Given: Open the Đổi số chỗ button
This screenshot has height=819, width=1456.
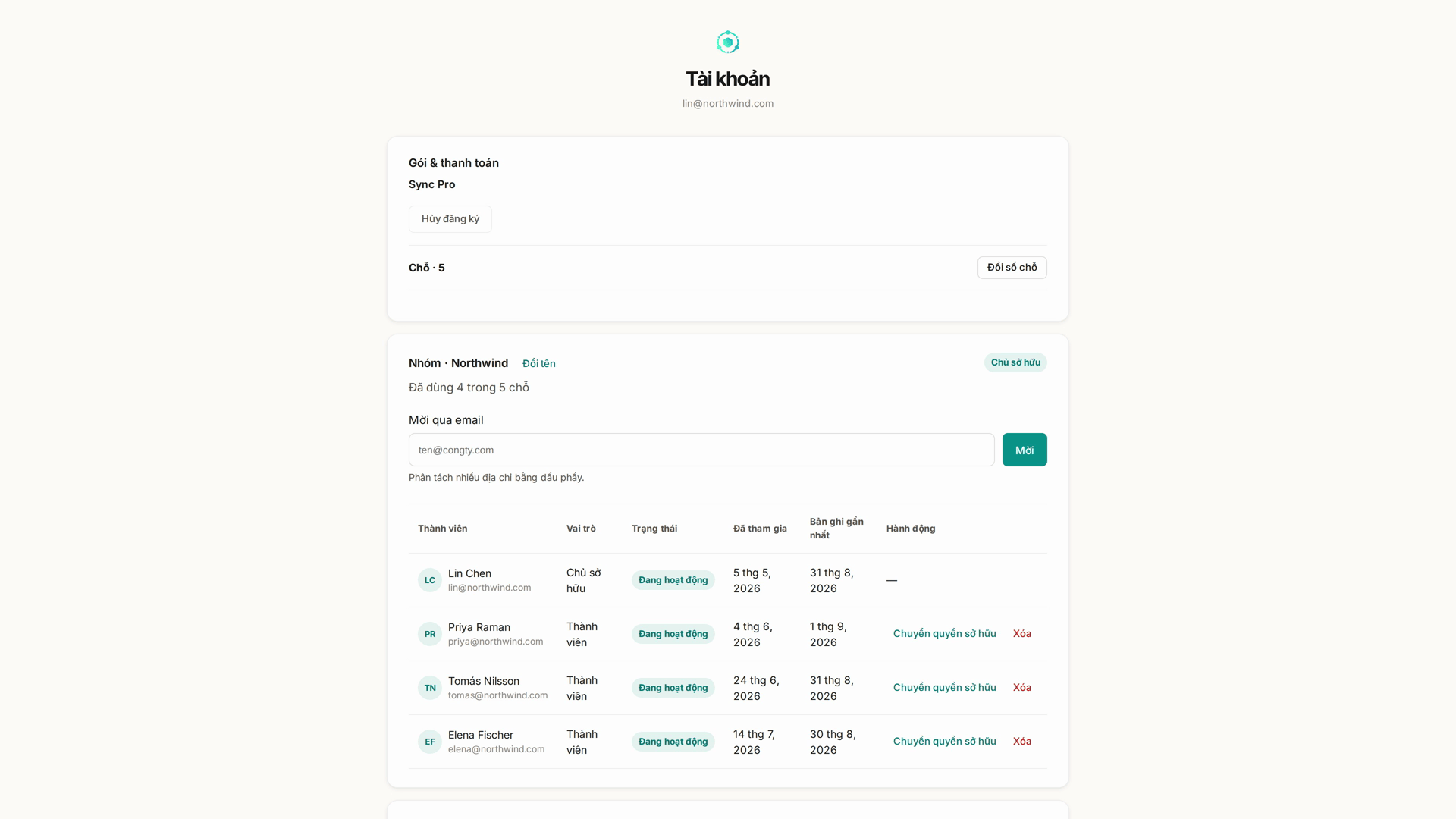Looking at the screenshot, I should (x=1012, y=268).
